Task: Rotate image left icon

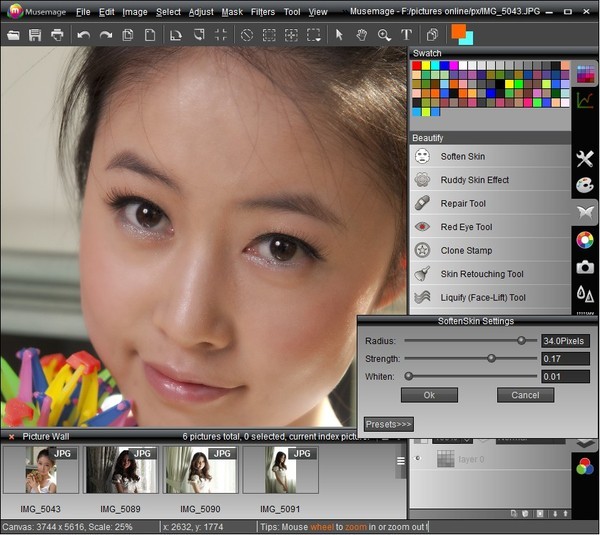Action: (176, 35)
